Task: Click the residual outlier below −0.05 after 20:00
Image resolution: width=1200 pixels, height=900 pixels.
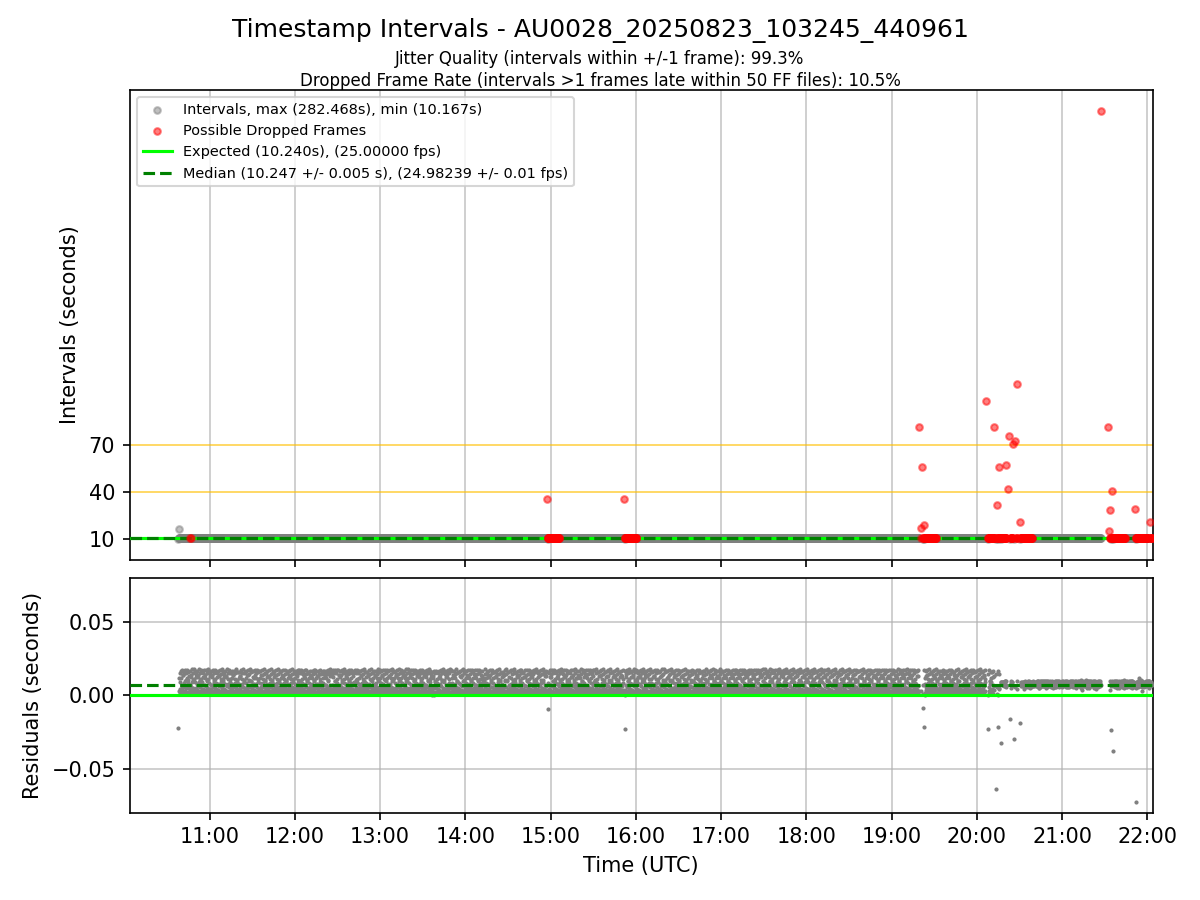Action: (996, 789)
